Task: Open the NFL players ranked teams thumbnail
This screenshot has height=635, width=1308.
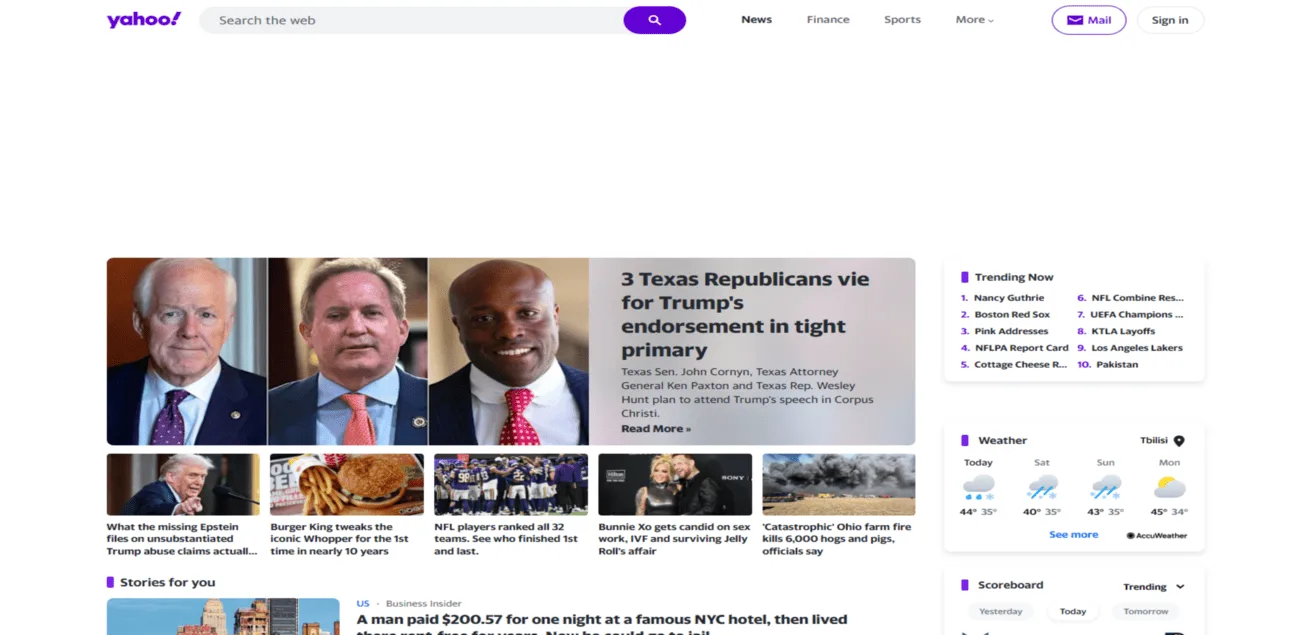Action: coord(511,484)
